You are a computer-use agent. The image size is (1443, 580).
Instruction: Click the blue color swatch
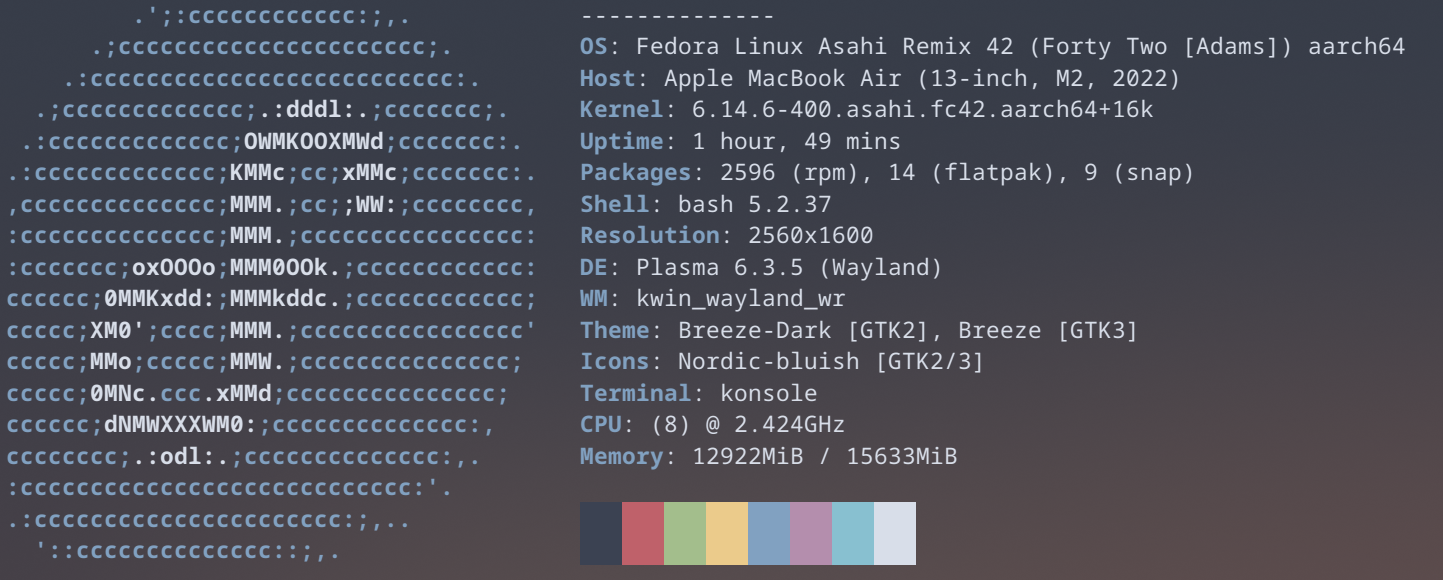pyautogui.click(x=769, y=533)
